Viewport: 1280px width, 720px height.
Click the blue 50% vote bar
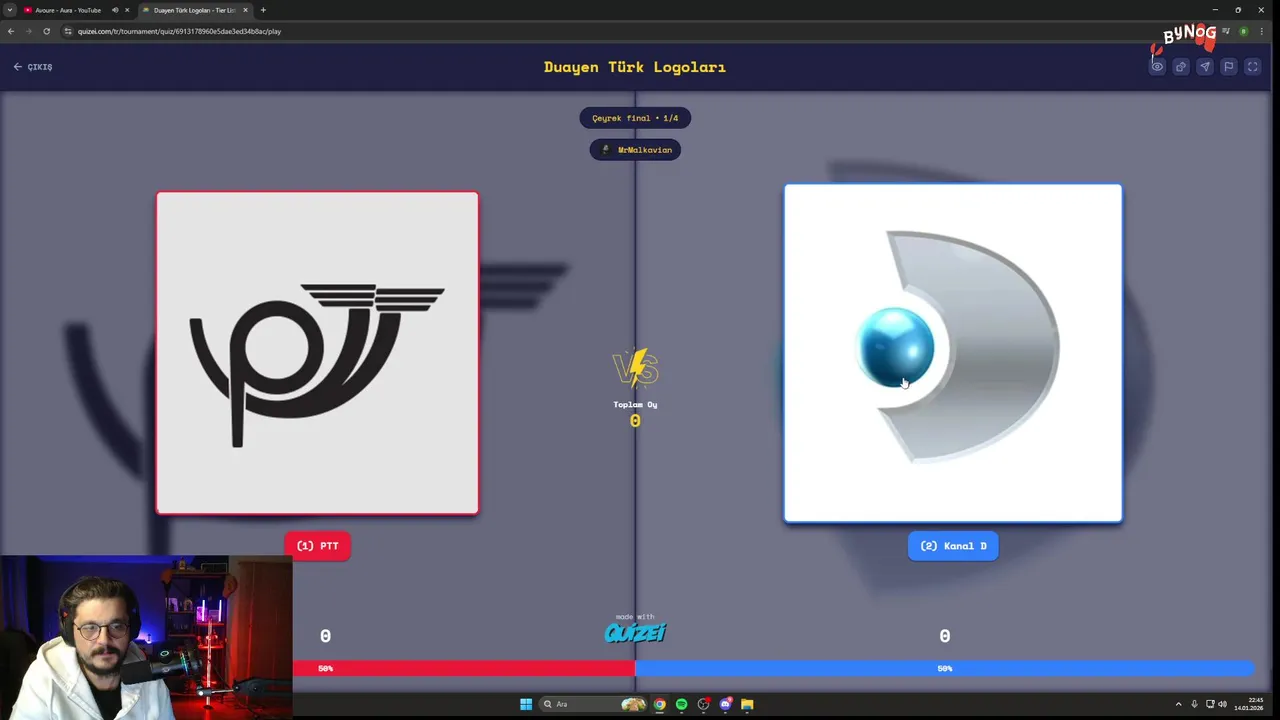(x=945, y=668)
